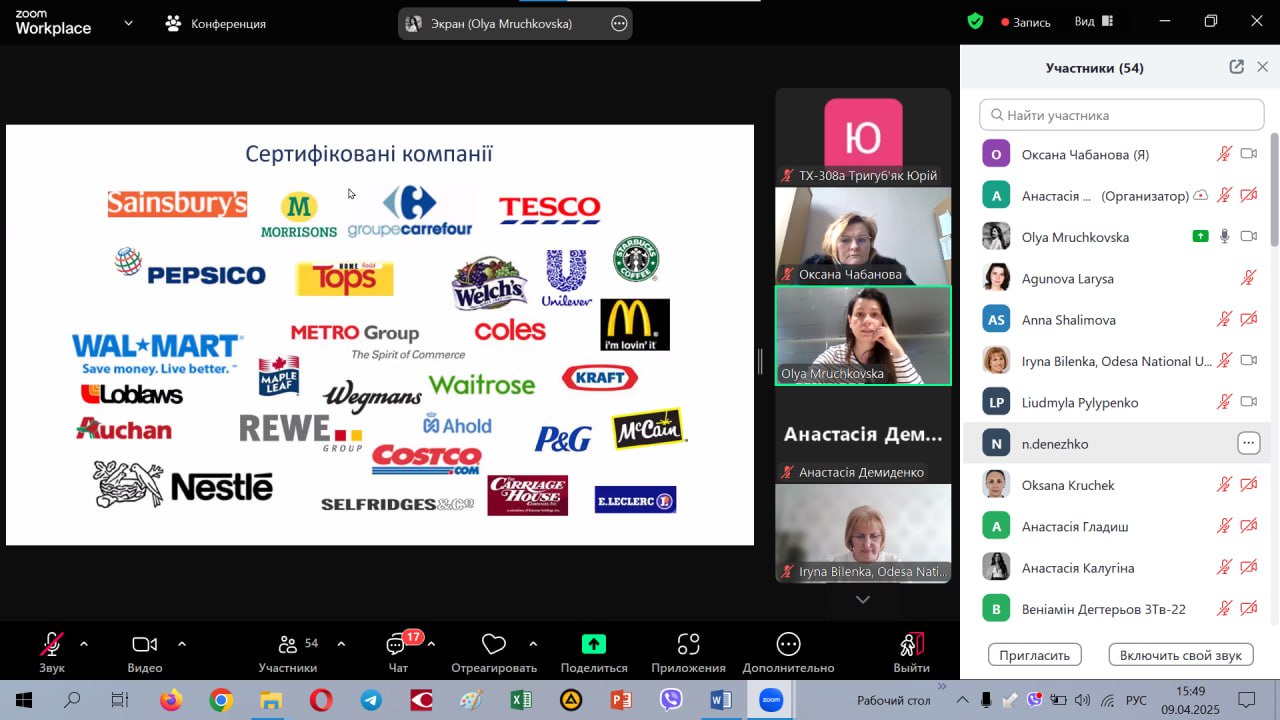Click Пригласить button

click(x=1035, y=655)
